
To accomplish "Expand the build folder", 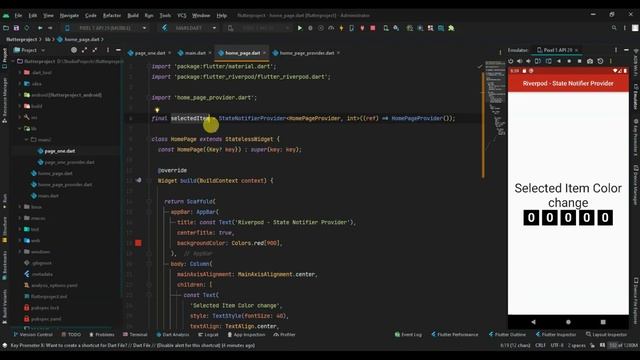I will (x=20, y=106).
